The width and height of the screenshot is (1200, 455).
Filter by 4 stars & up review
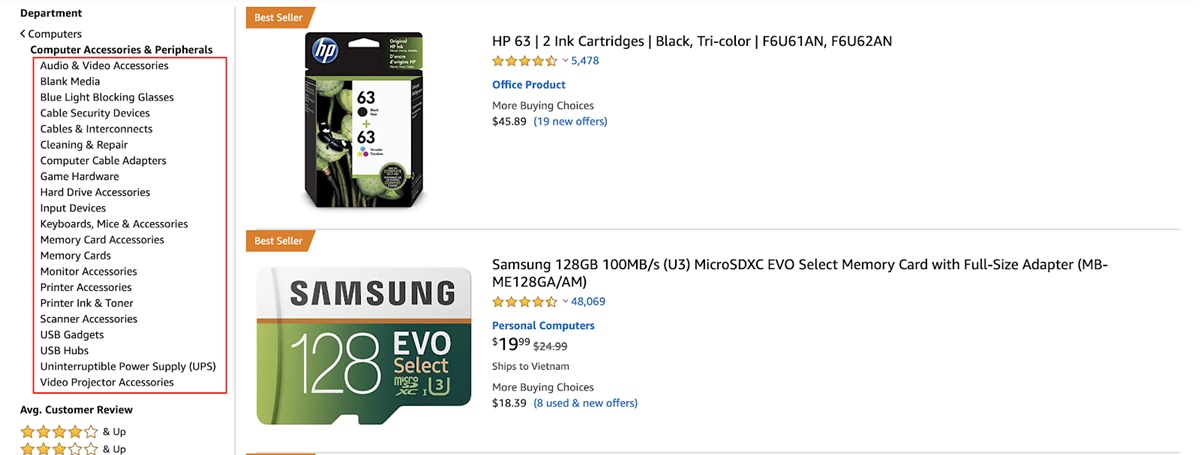click(x=60, y=432)
